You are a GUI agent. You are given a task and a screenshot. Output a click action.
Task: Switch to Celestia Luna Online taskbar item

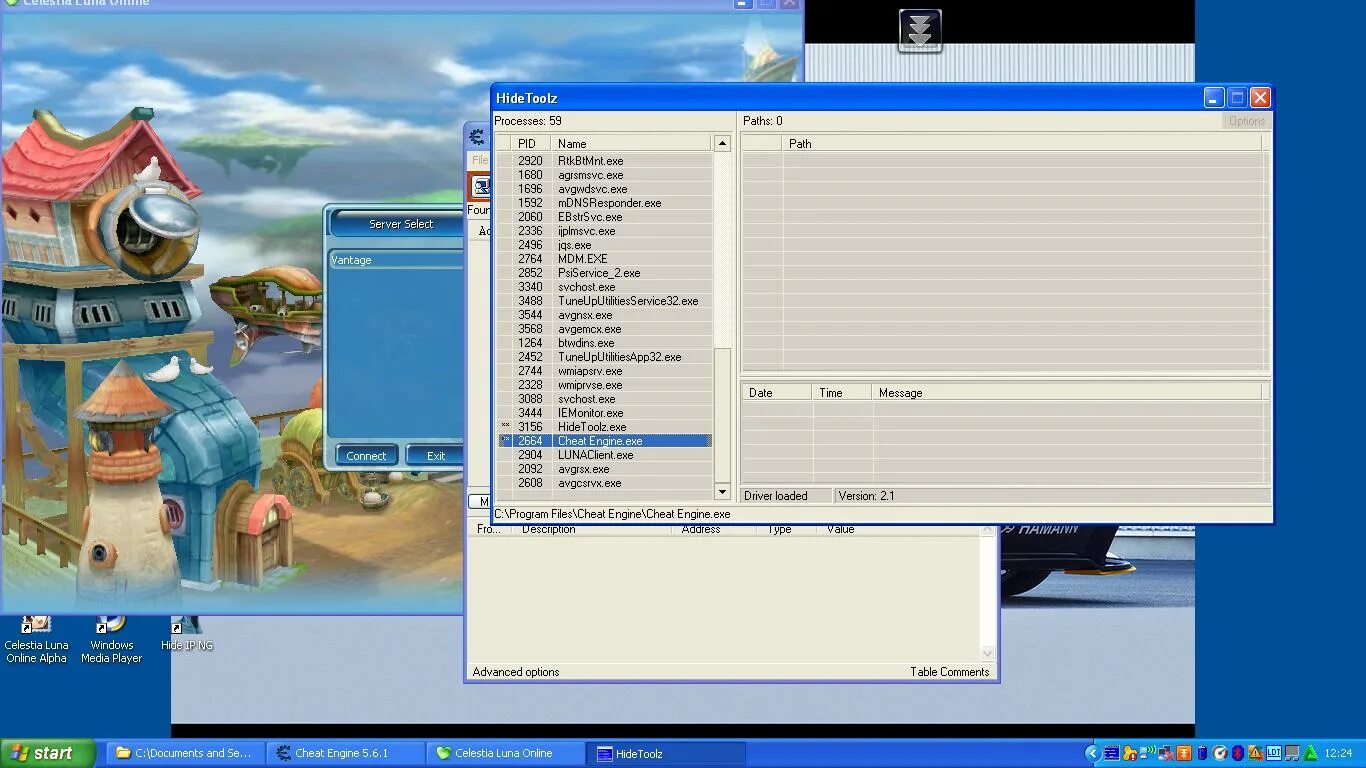507,753
